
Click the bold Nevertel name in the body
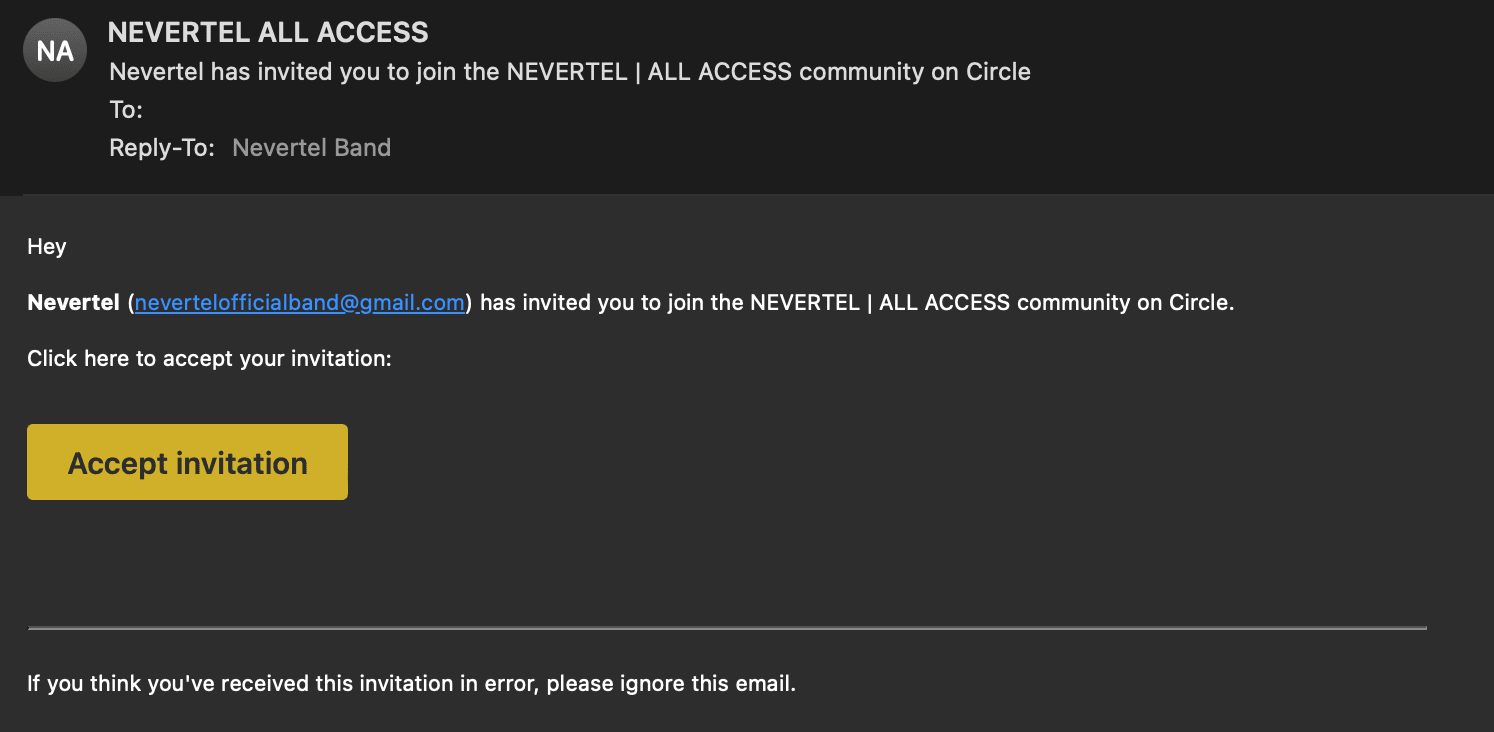[74, 303]
